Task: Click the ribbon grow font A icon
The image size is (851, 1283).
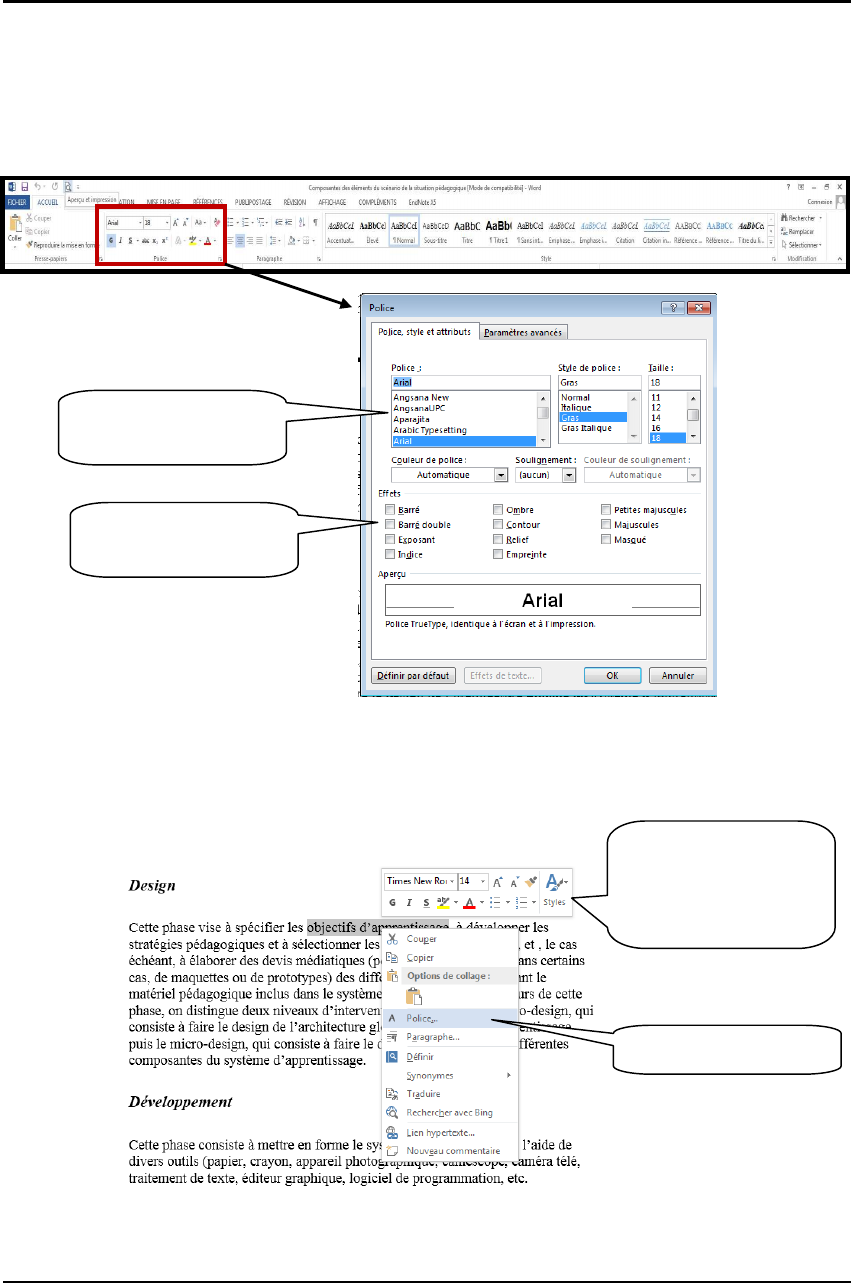Action: (175, 222)
